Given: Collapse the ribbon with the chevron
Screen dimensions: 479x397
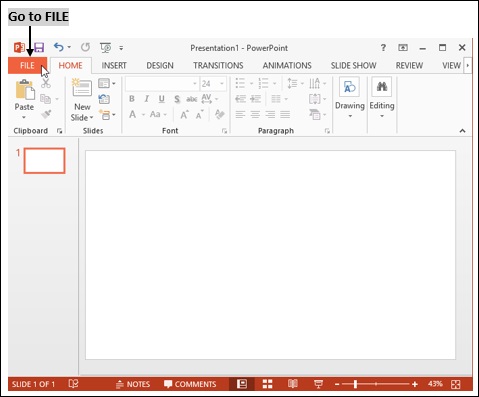Looking at the screenshot, I should [x=462, y=131].
